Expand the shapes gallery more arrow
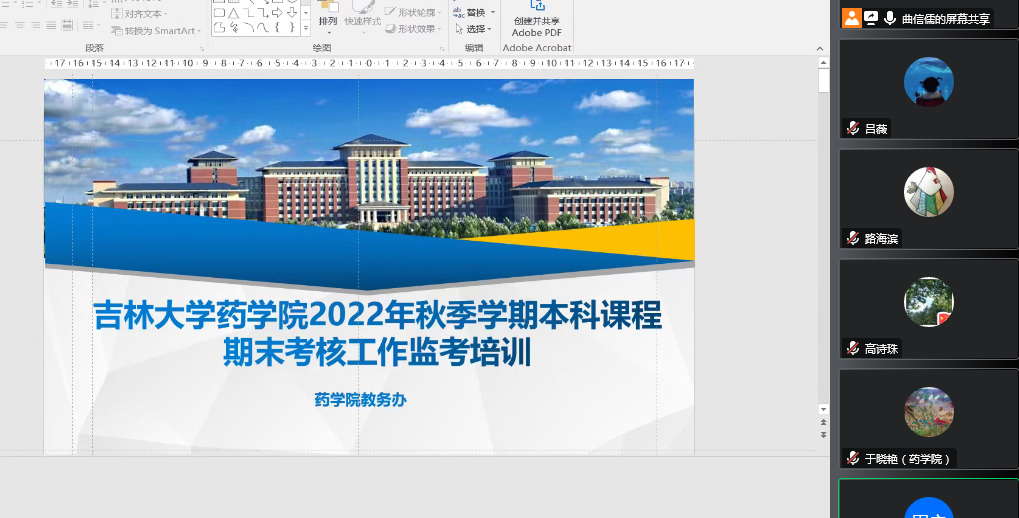1019x518 pixels. (303, 28)
